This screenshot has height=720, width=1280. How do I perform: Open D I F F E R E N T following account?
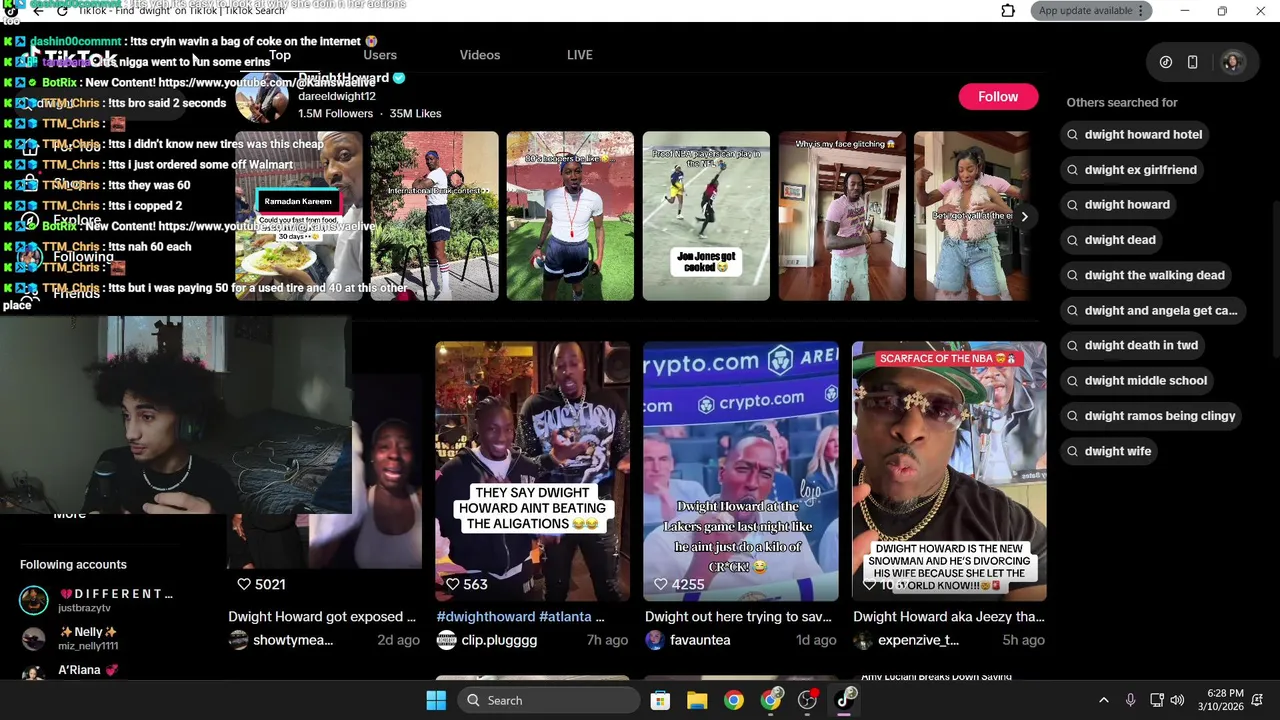(x=97, y=600)
